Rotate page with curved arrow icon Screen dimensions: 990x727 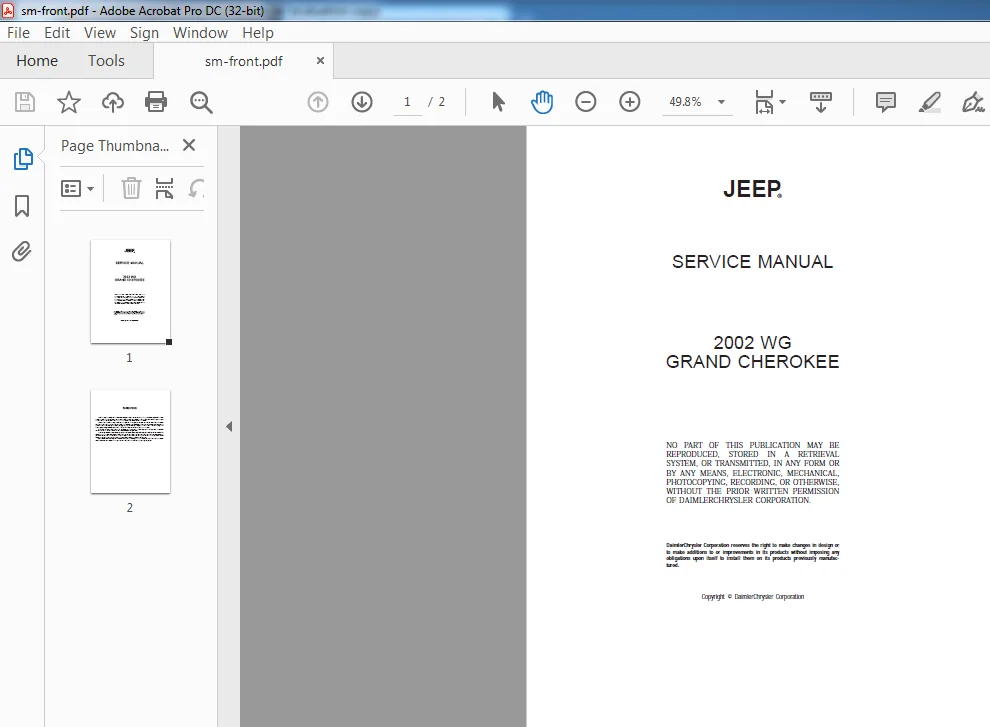point(197,188)
